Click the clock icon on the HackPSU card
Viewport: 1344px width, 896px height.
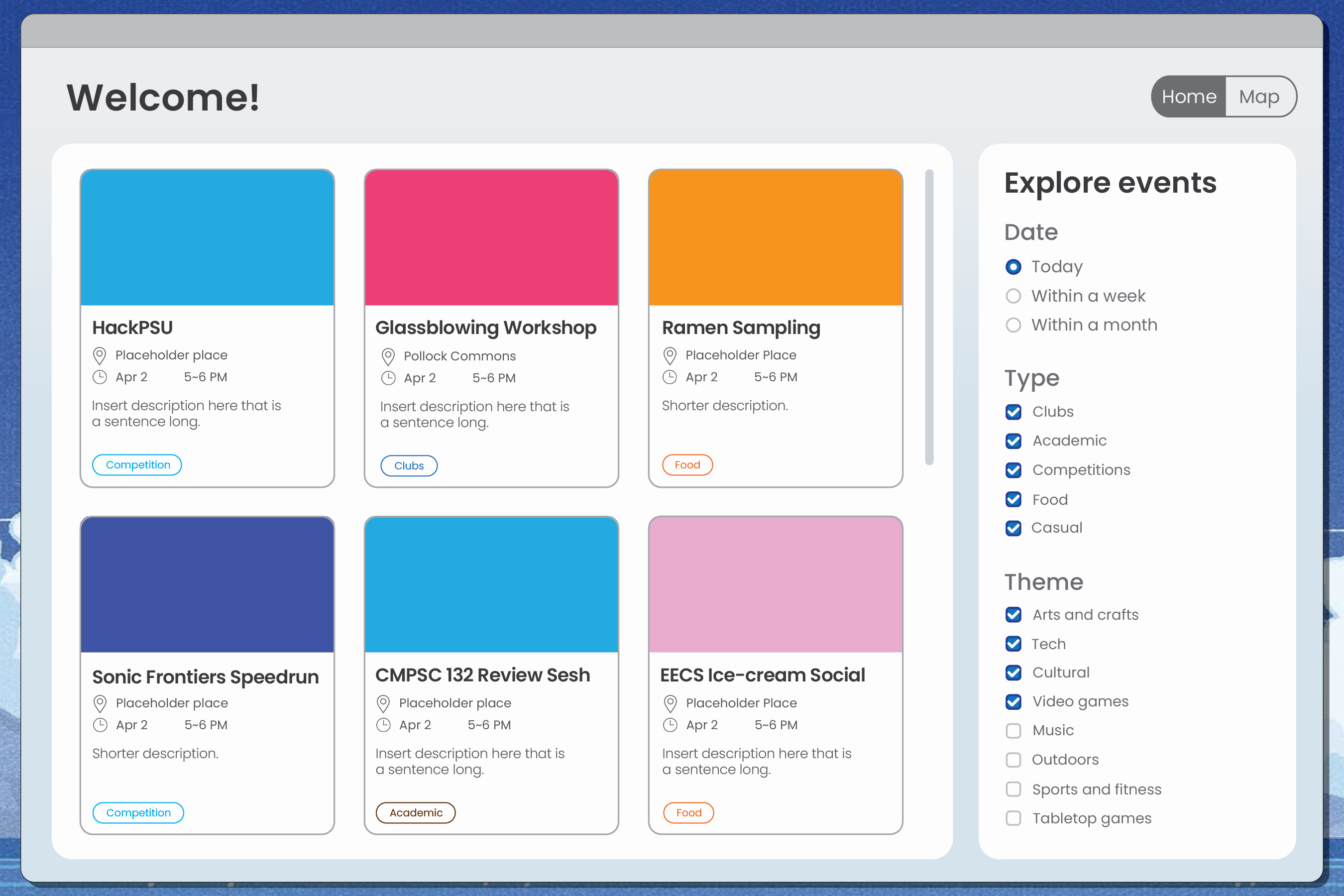tap(100, 377)
